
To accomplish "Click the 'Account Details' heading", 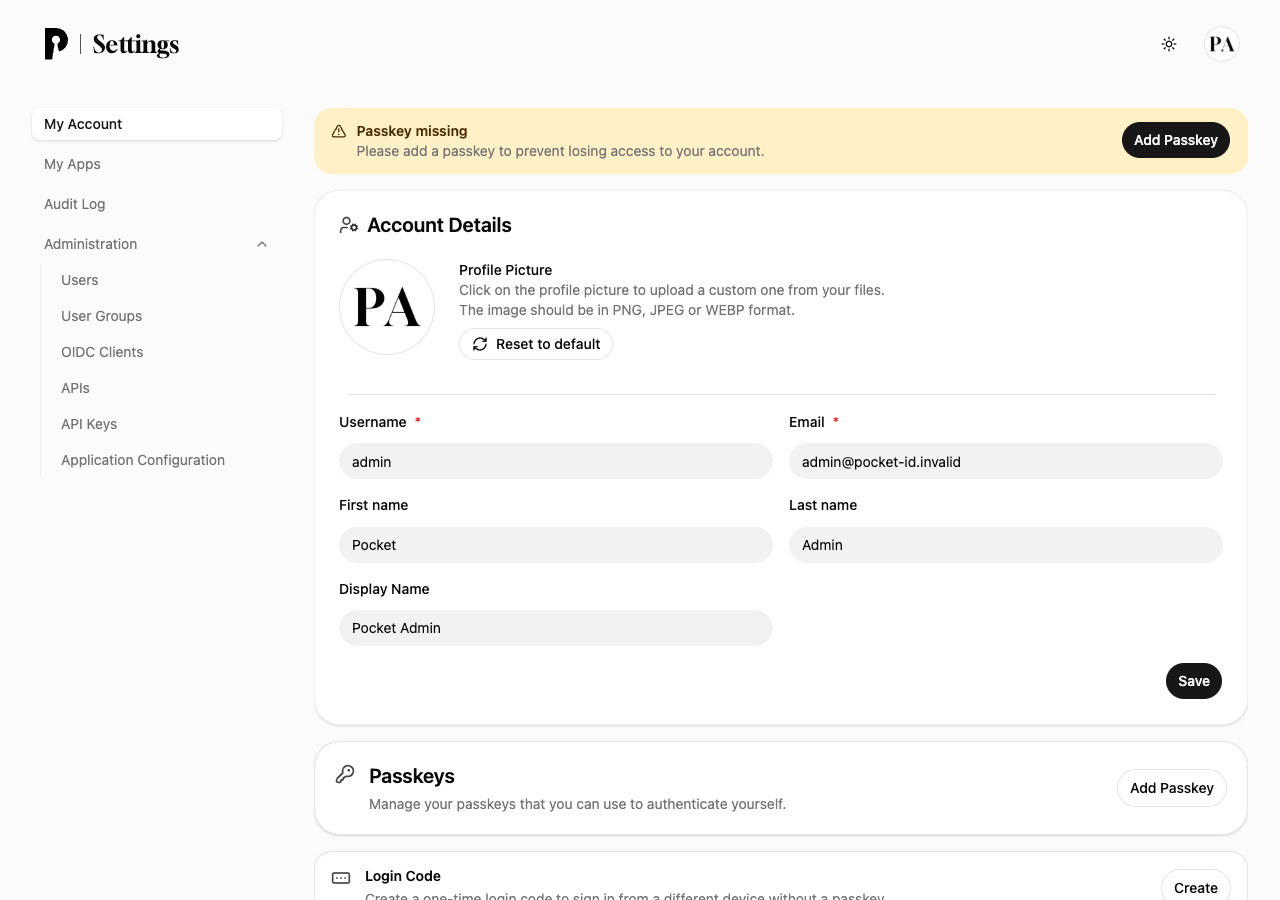I will point(439,225).
